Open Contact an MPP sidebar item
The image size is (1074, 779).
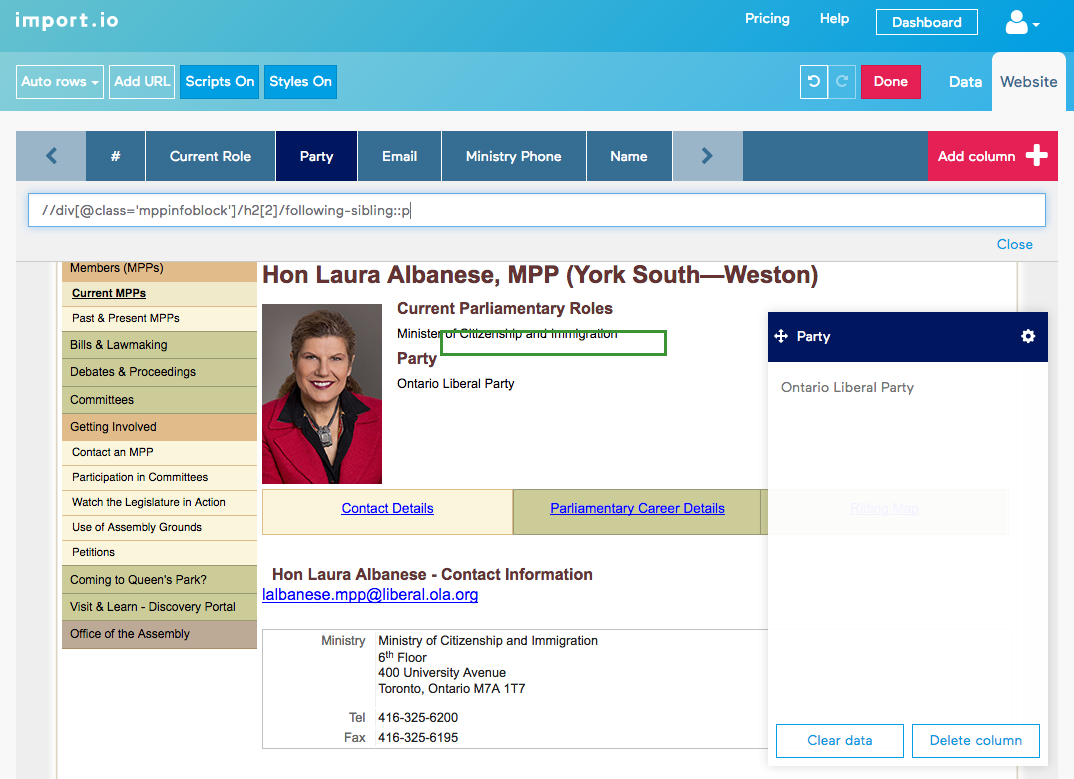pos(159,452)
